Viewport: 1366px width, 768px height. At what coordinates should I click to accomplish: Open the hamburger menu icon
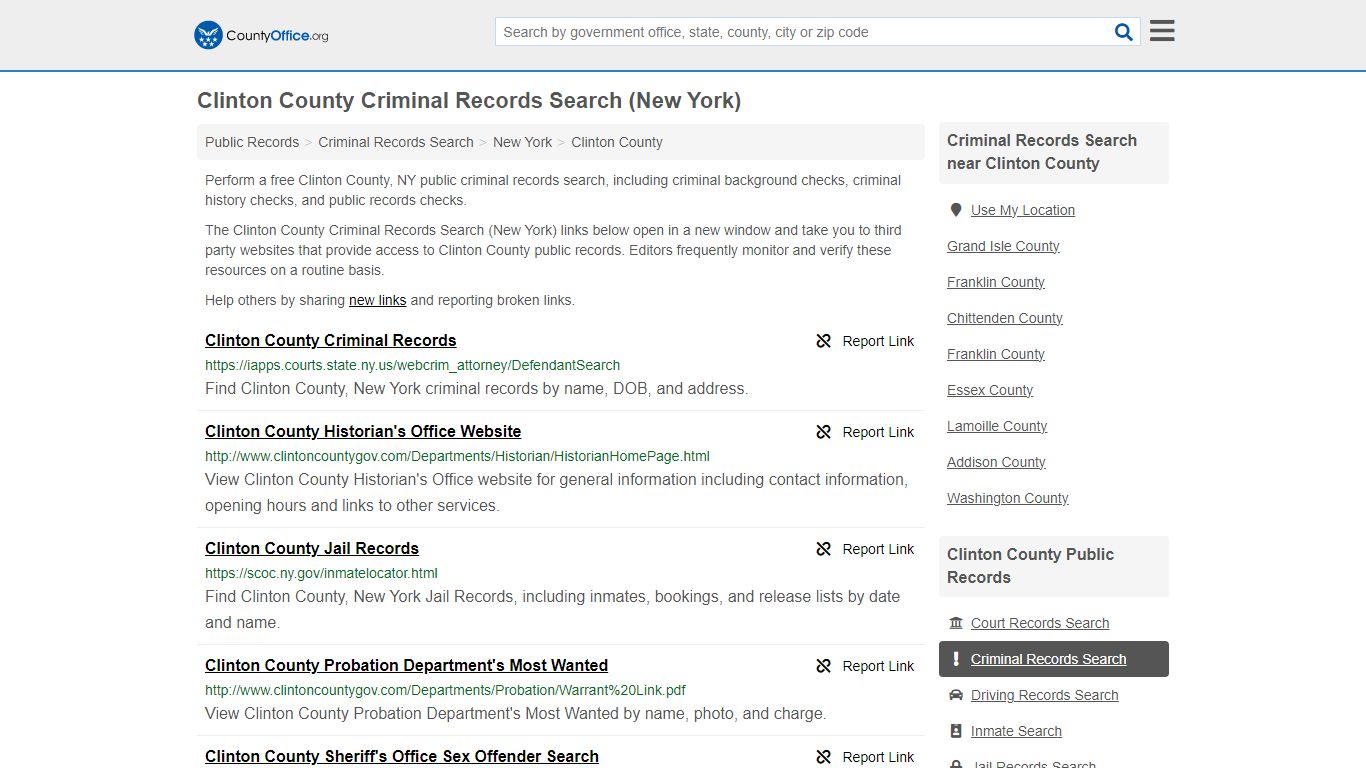[x=1162, y=31]
